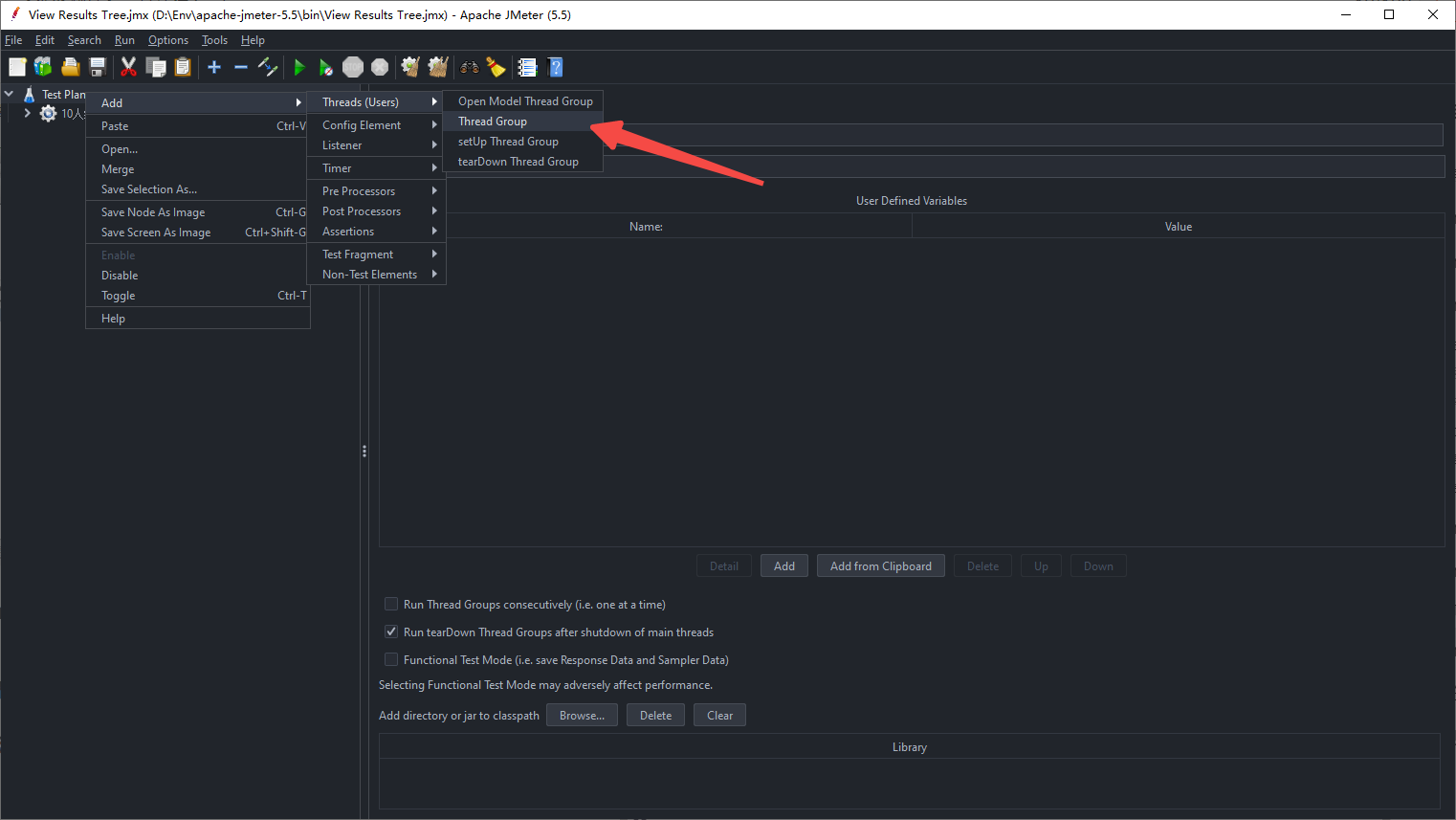Expand the thread group node under Test Plan
1456x820 pixels.
coord(27,113)
